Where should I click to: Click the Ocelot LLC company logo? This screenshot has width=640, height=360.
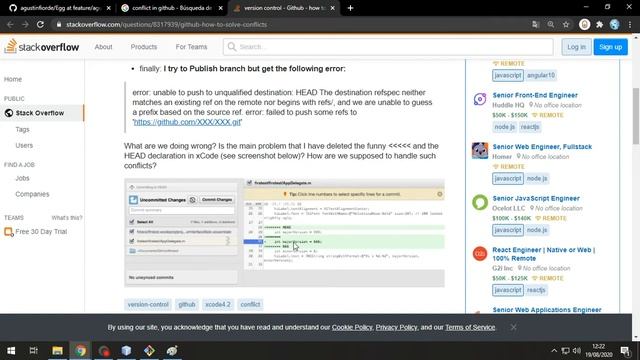click(x=480, y=202)
